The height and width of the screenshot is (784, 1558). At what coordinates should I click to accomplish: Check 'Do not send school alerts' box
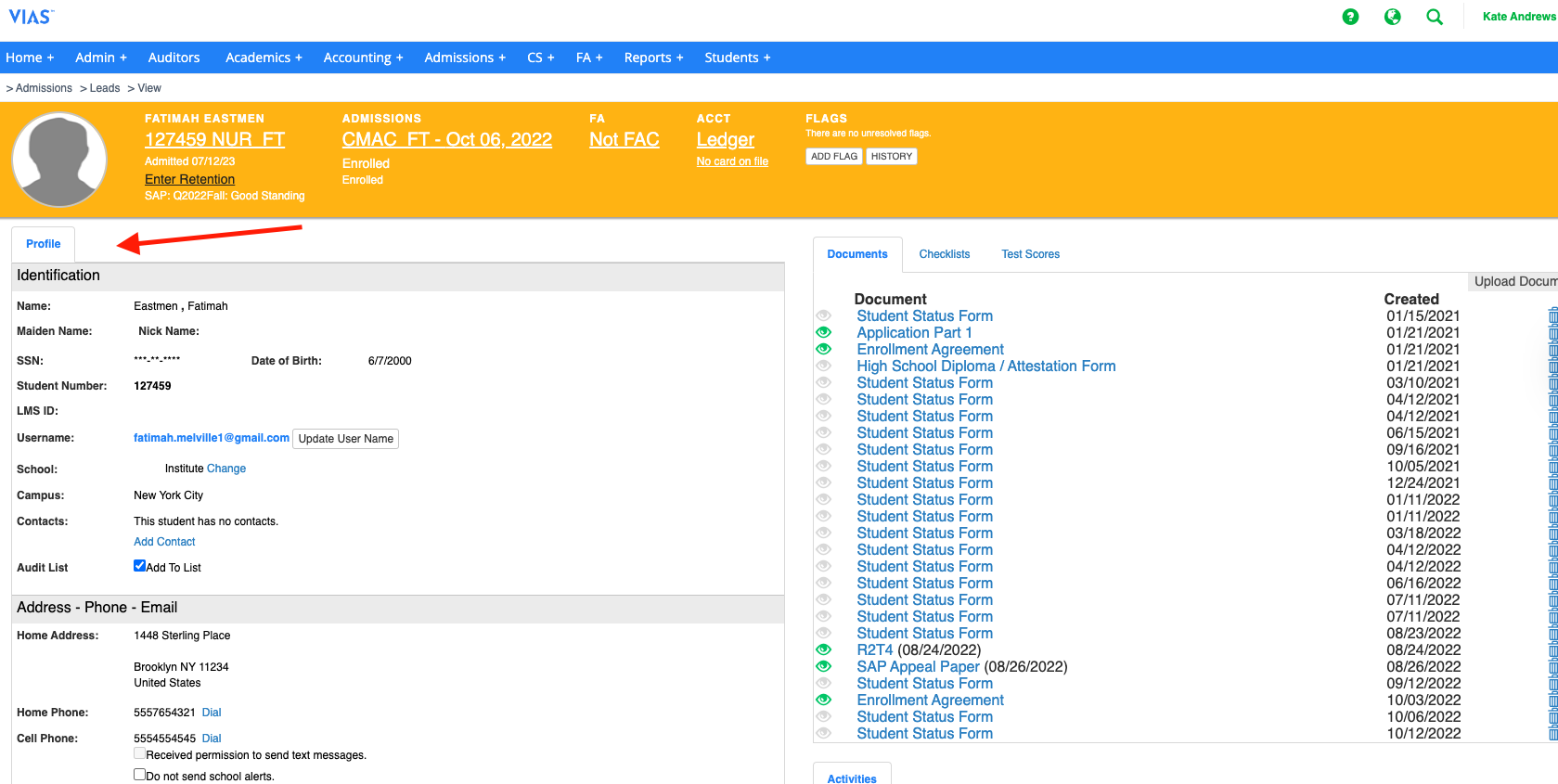point(139,775)
